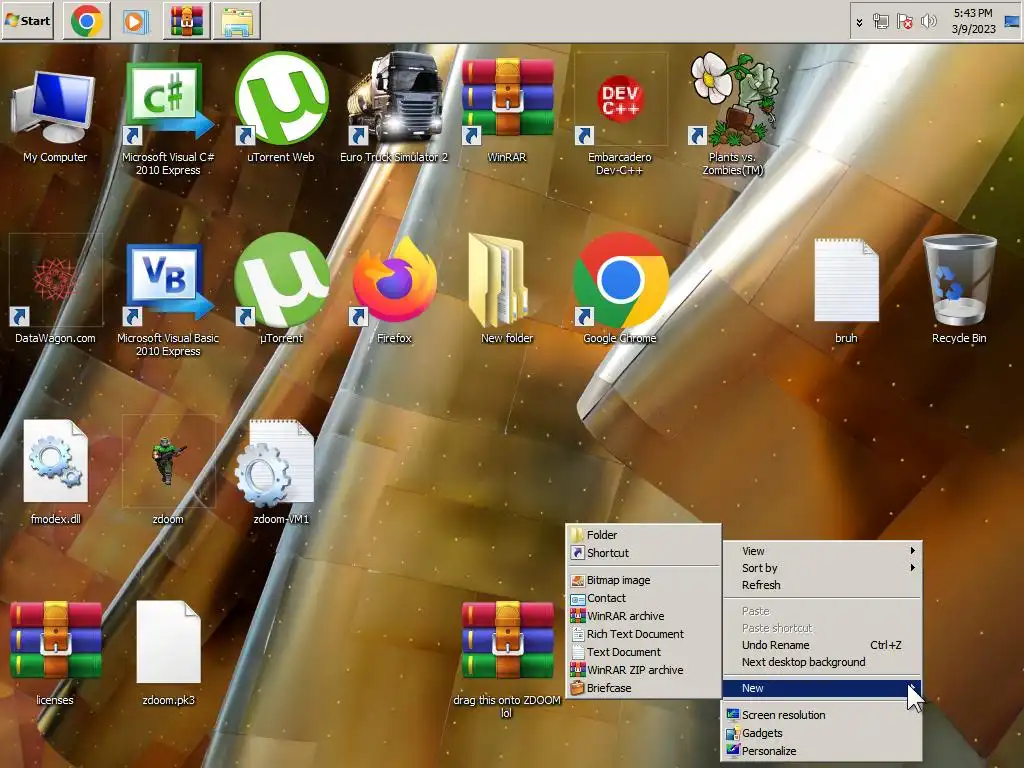
Task: Show hidden tray icons chevron
Action: click(x=859, y=22)
